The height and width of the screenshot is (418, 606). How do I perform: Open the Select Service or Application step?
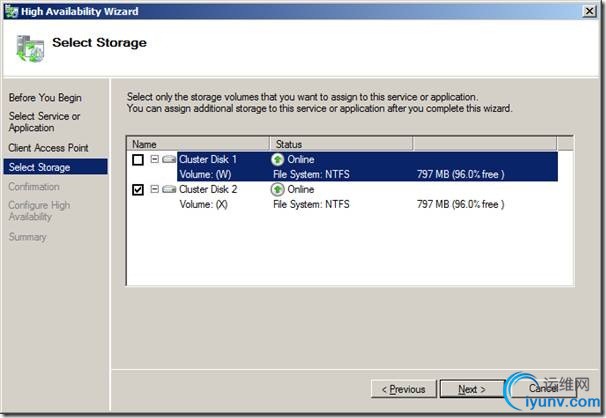(44, 122)
